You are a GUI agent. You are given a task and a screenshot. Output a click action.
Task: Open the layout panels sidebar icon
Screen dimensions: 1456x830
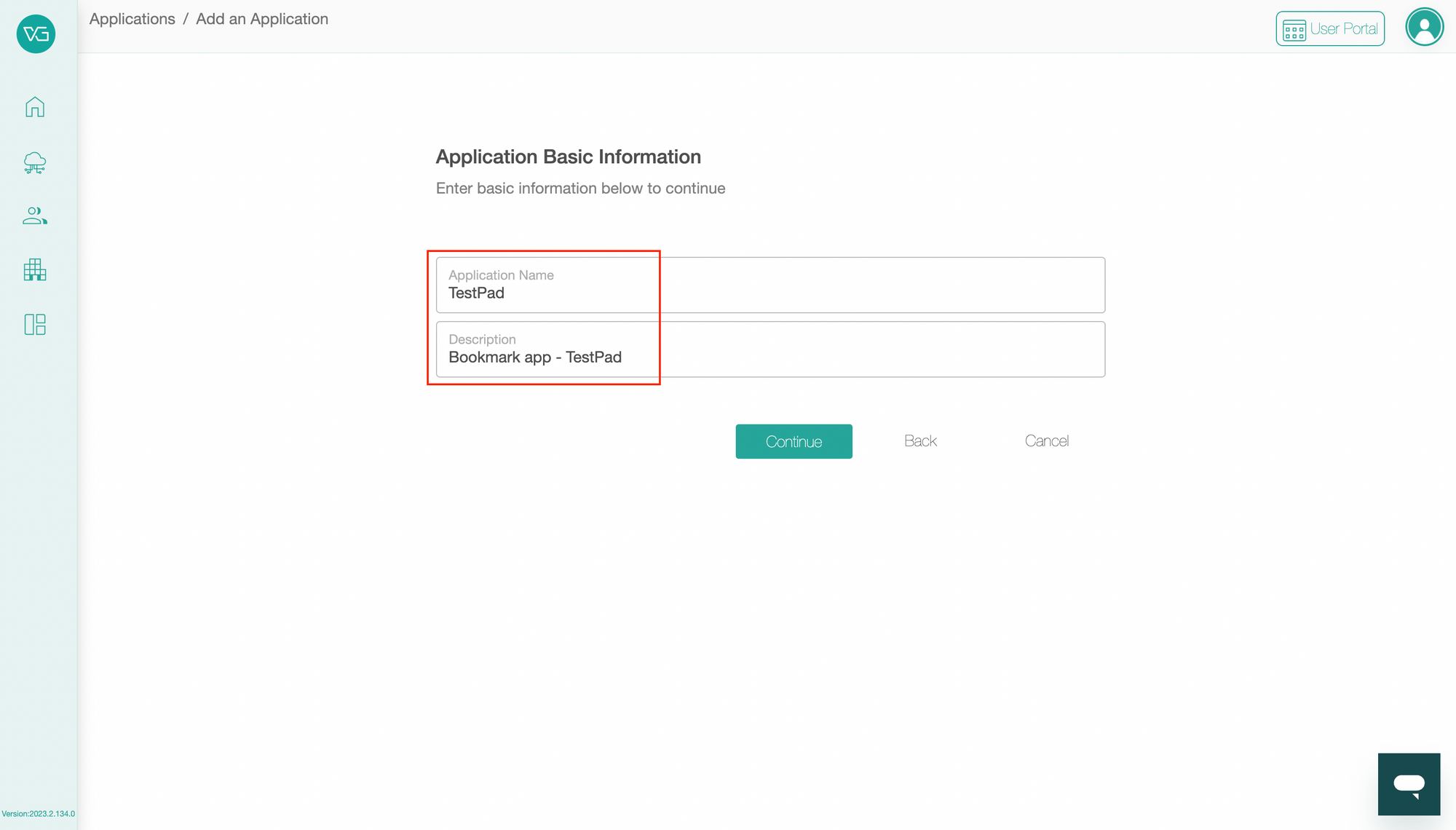(x=35, y=324)
